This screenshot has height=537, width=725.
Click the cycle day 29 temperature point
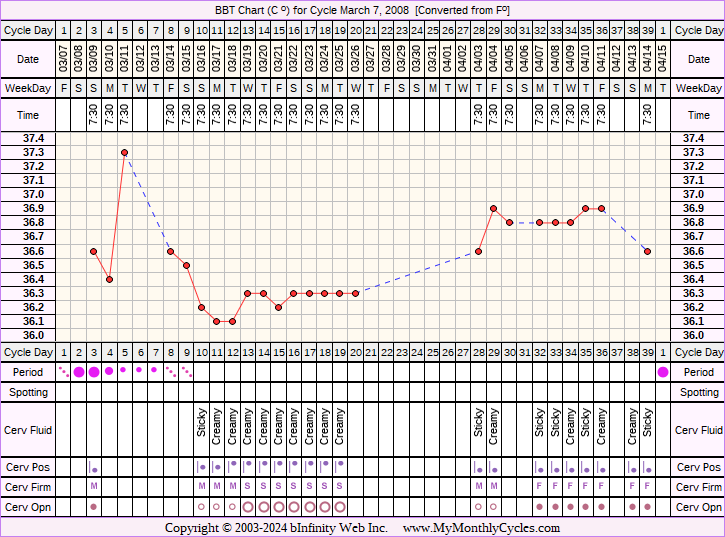click(494, 208)
